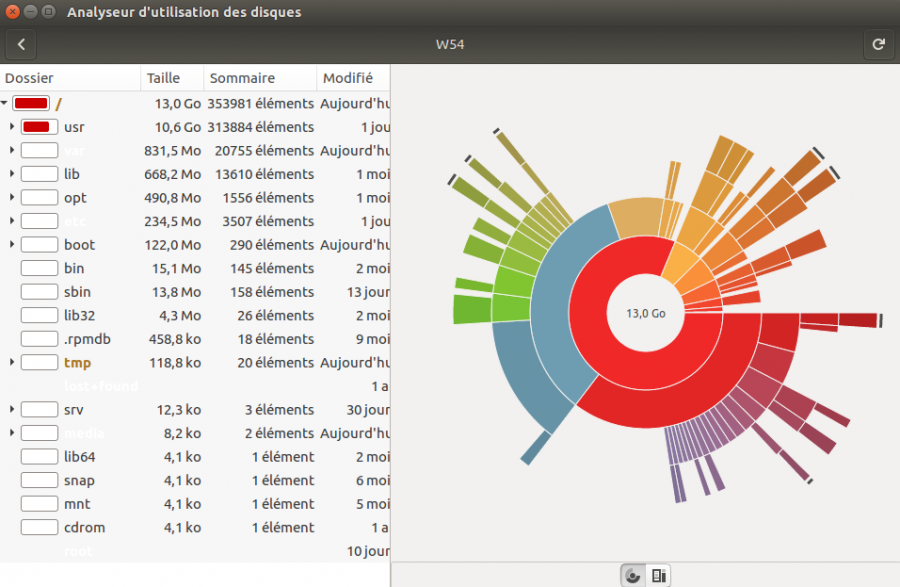Click the red usage bar for usr
The width and height of the screenshot is (900, 587).
coord(40,127)
